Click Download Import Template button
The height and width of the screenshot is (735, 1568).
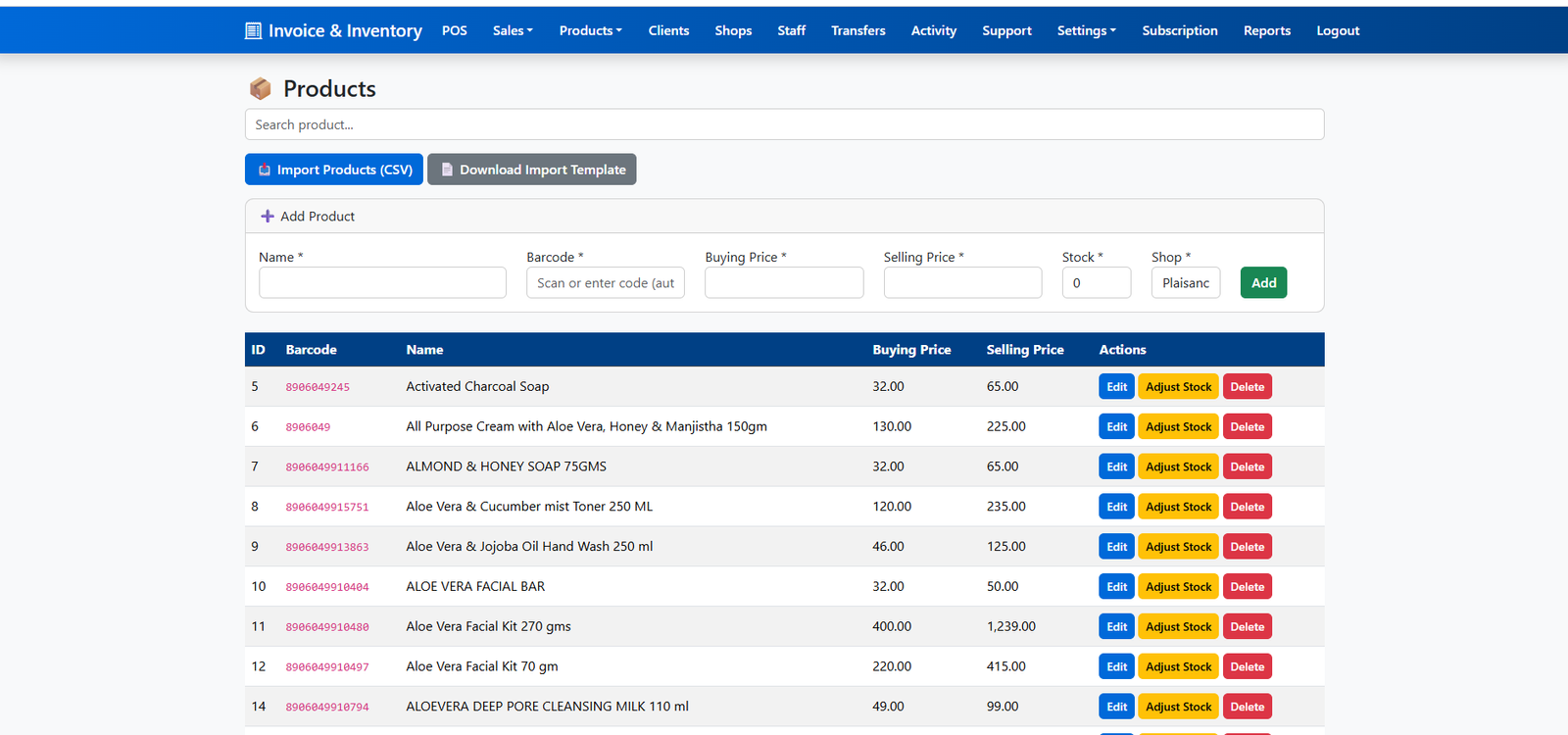[x=532, y=170]
